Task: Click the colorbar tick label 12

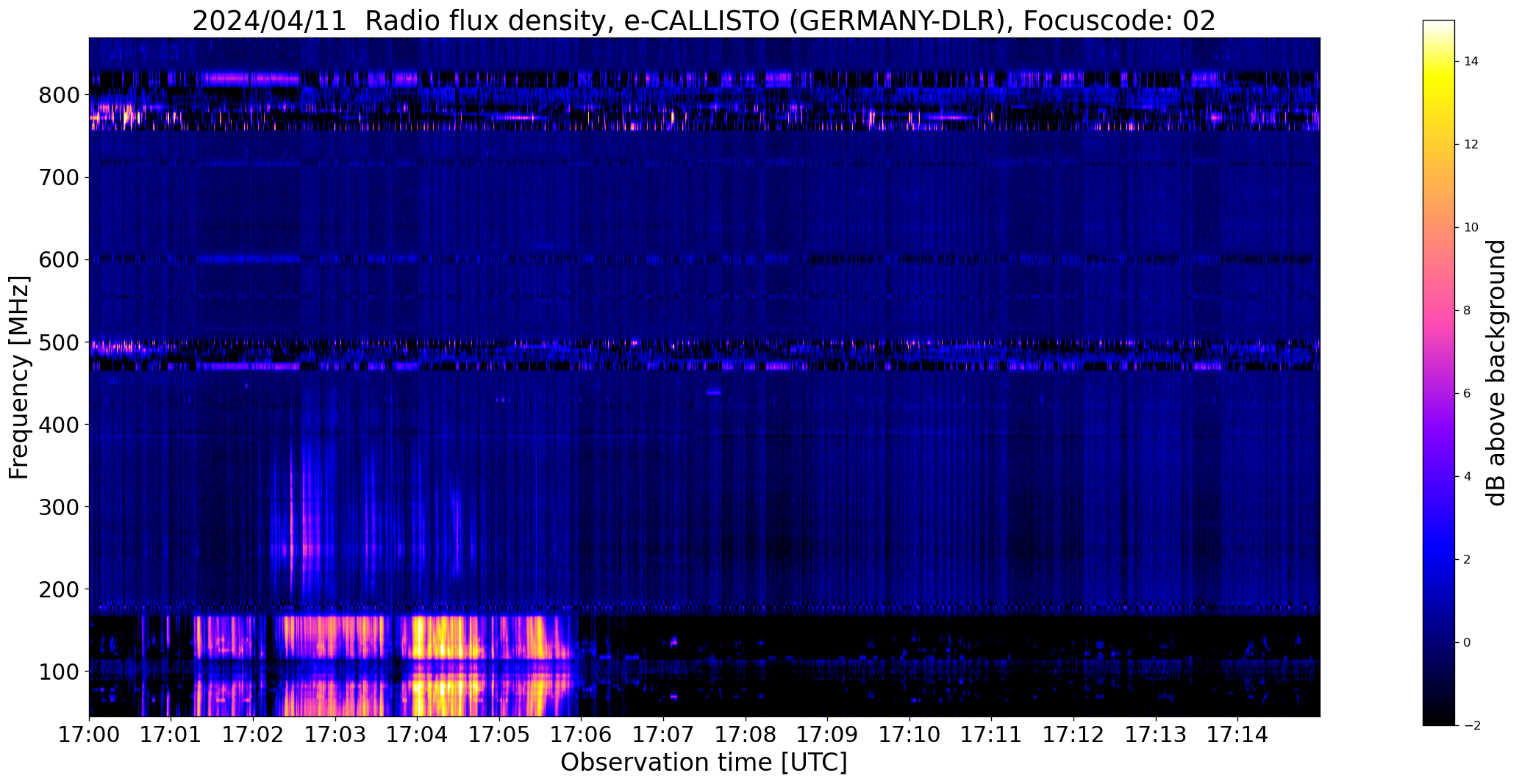Action: point(1471,145)
